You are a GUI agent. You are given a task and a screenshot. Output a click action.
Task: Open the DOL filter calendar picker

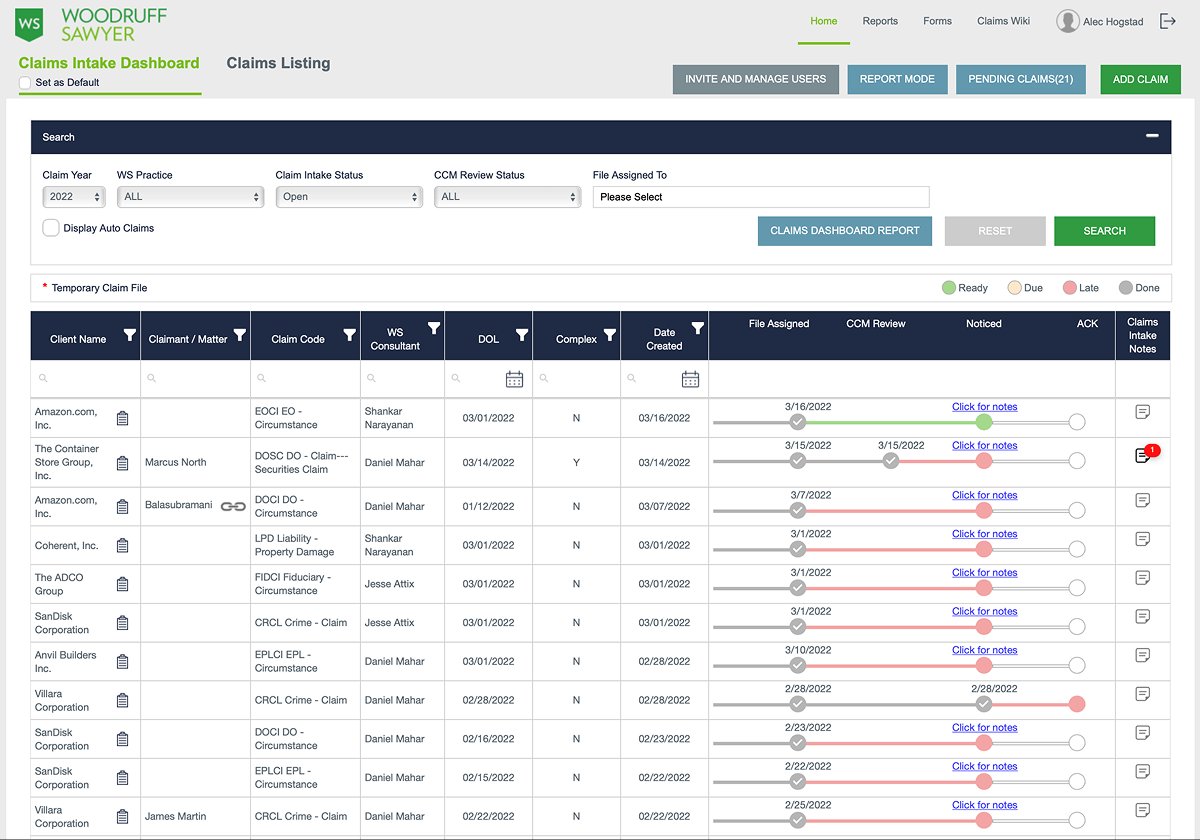514,379
